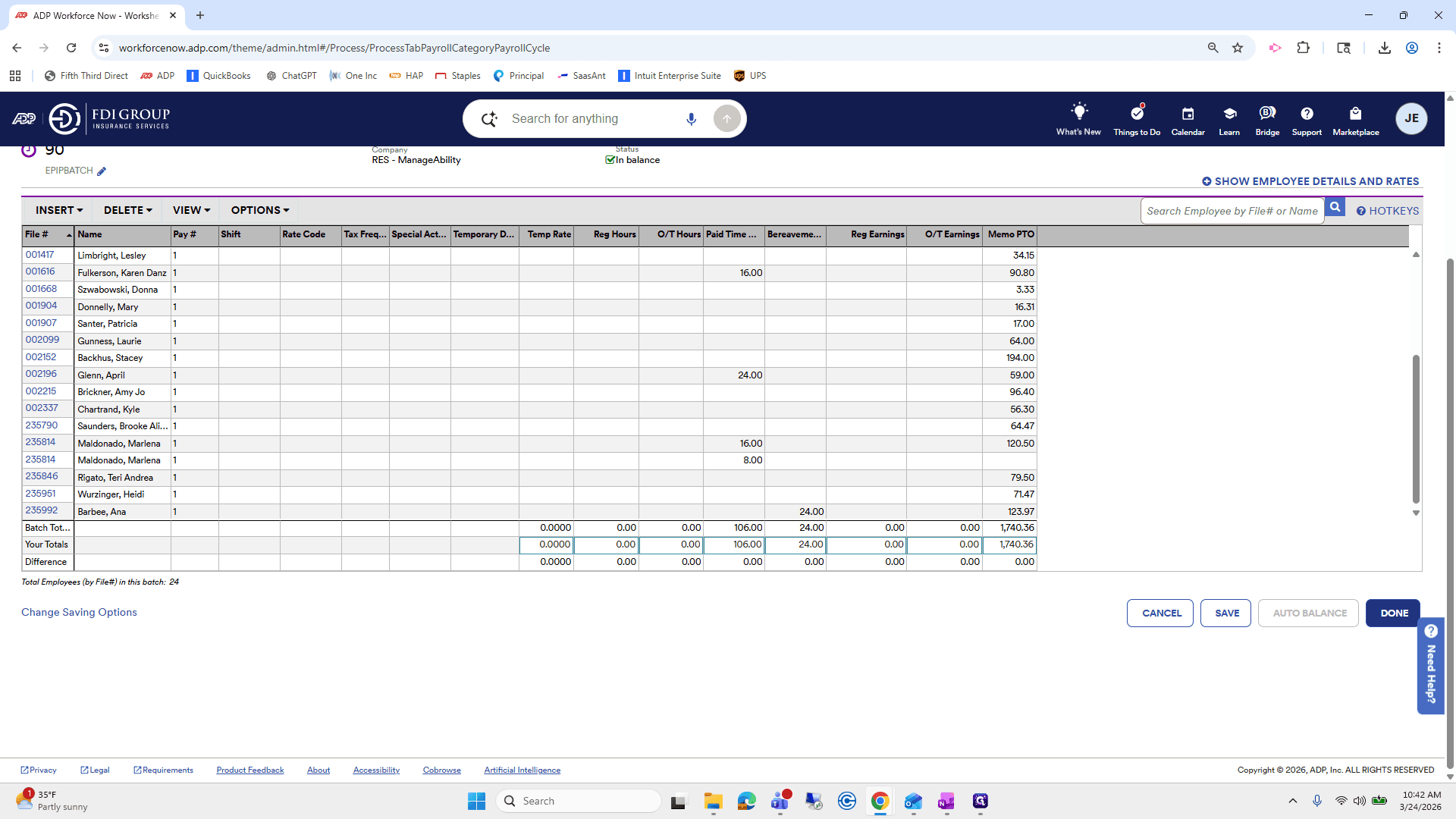Open file number 001417 link
This screenshot has height=819, width=1456.
pos(39,255)
